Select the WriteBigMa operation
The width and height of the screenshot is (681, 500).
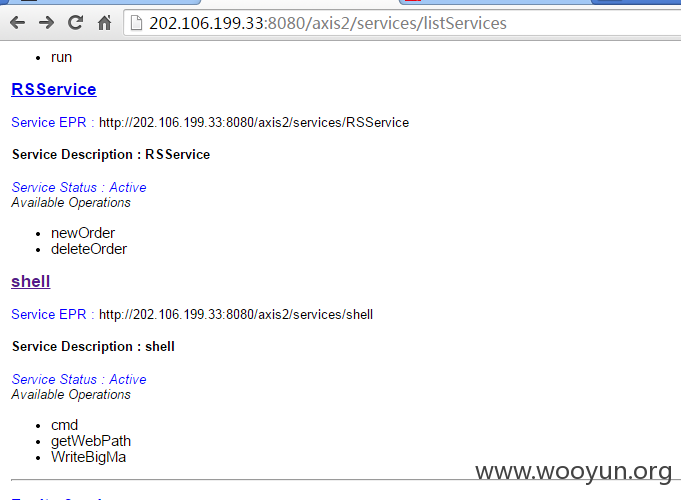point(89,457)
